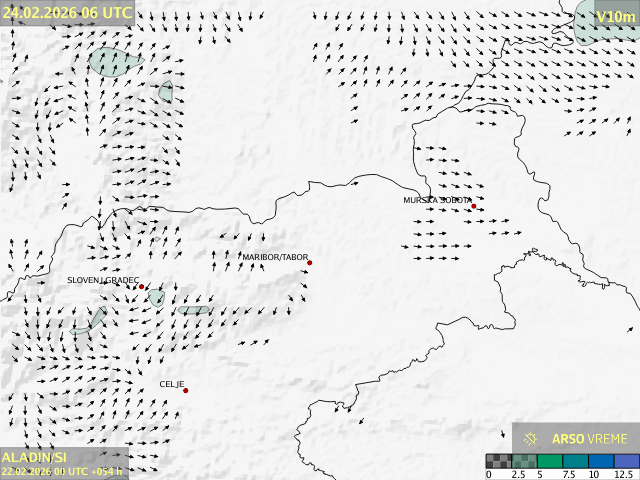
Task: Click the large shaded wind patch at top-left
Action: point(112,62)
